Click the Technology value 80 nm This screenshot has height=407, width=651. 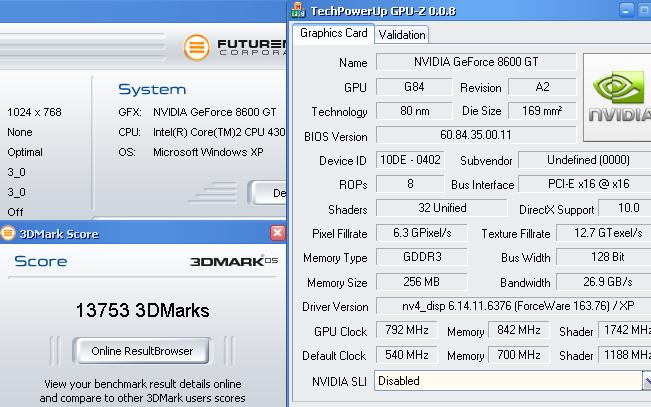[x=414, y=111]
